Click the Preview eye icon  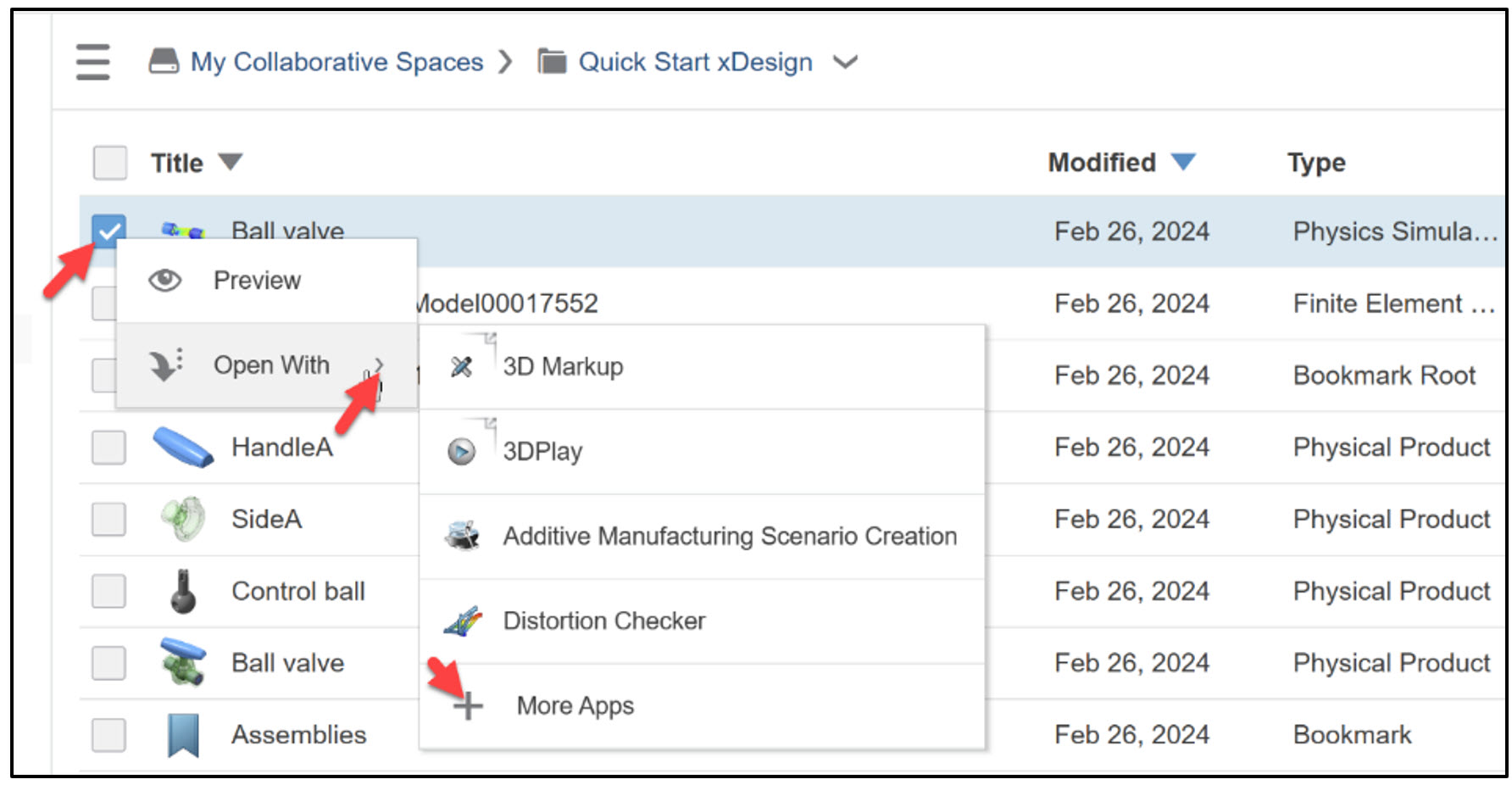pyautogui.click(x=166, y=280)
